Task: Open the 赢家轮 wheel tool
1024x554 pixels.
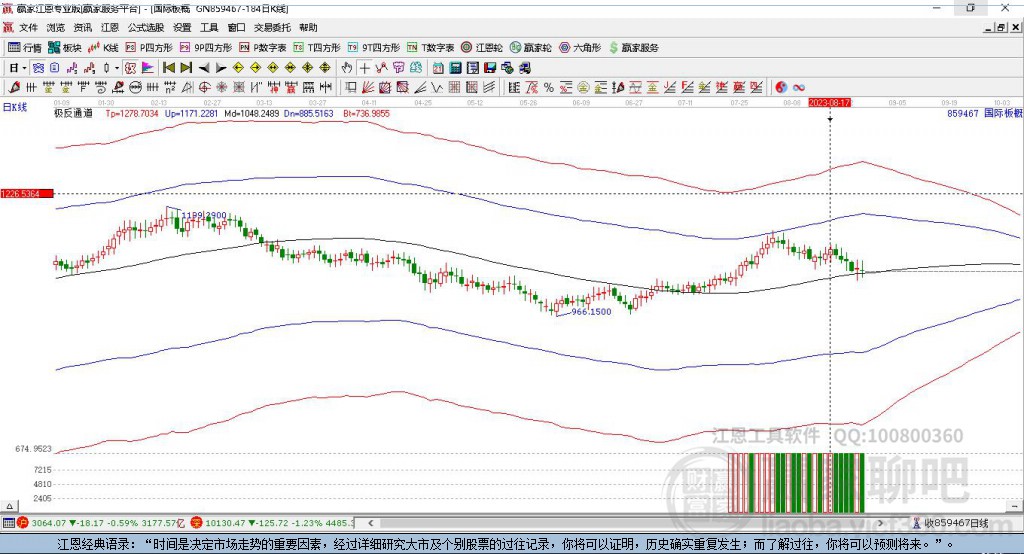Action: tap(530, 48)
